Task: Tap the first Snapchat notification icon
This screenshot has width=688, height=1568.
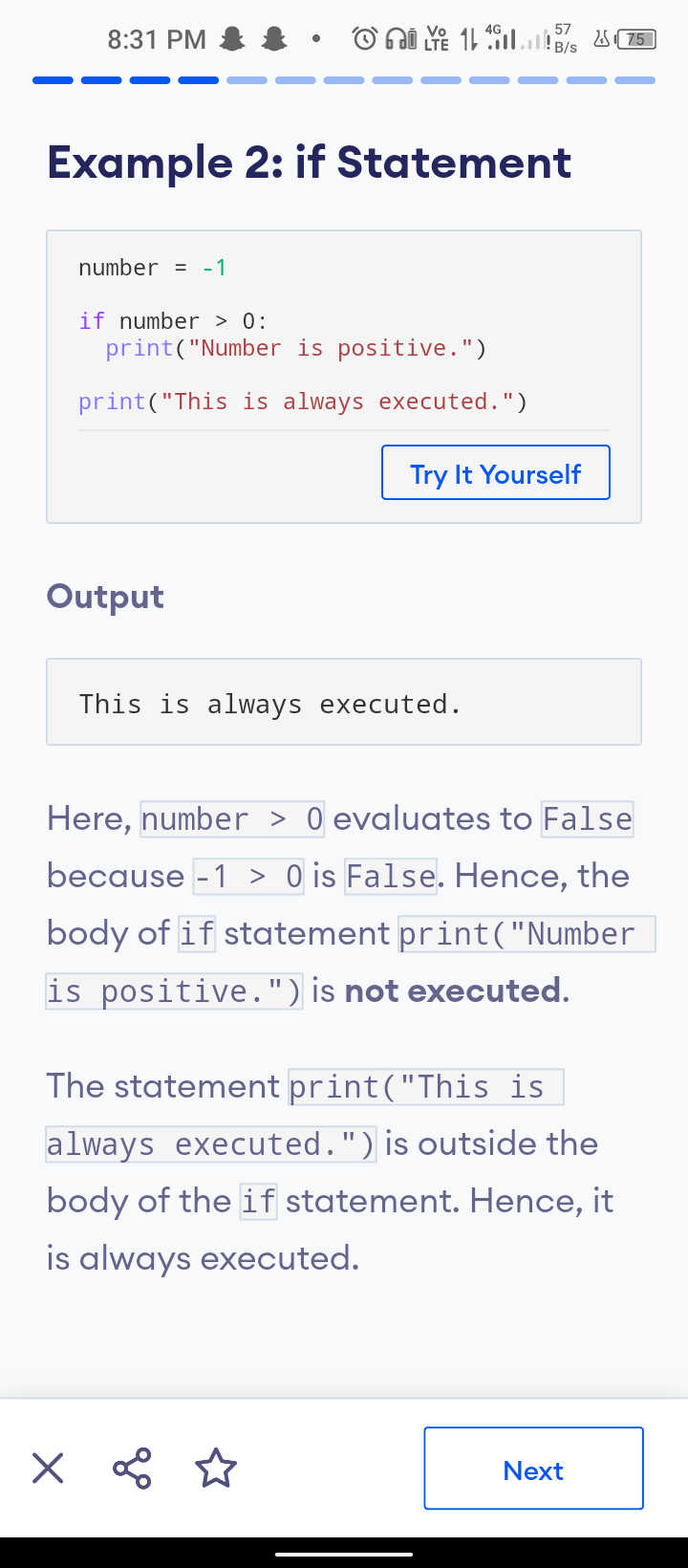Action: [232, 39]
